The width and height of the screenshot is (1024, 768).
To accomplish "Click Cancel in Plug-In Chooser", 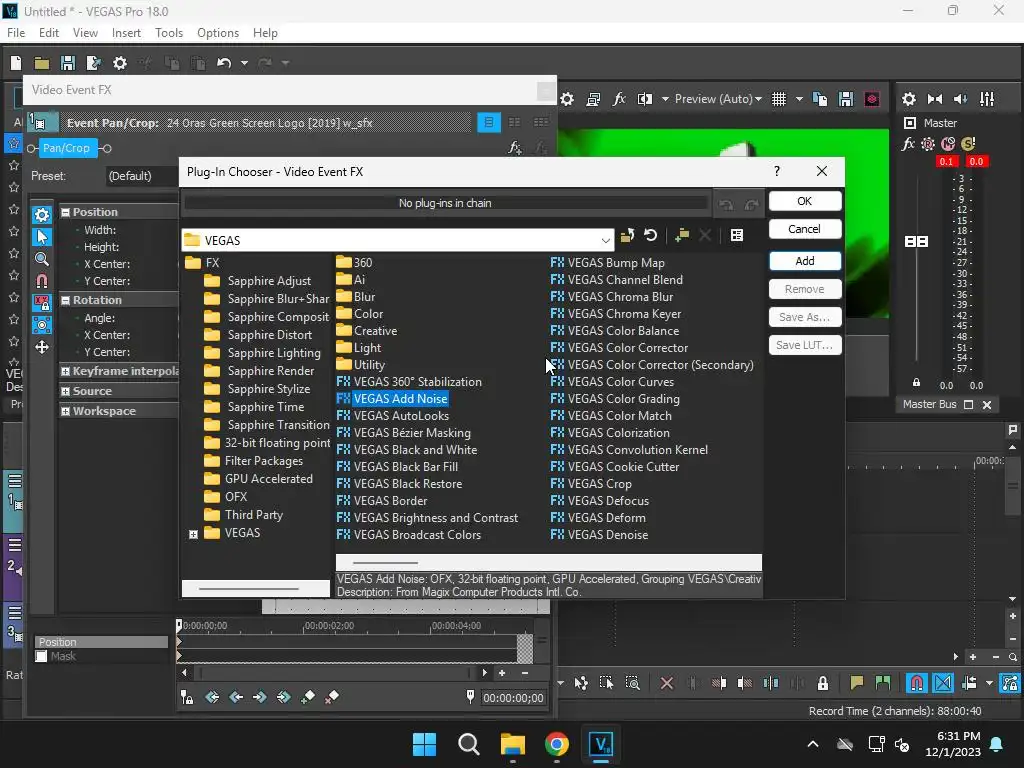I will point(805,229).
